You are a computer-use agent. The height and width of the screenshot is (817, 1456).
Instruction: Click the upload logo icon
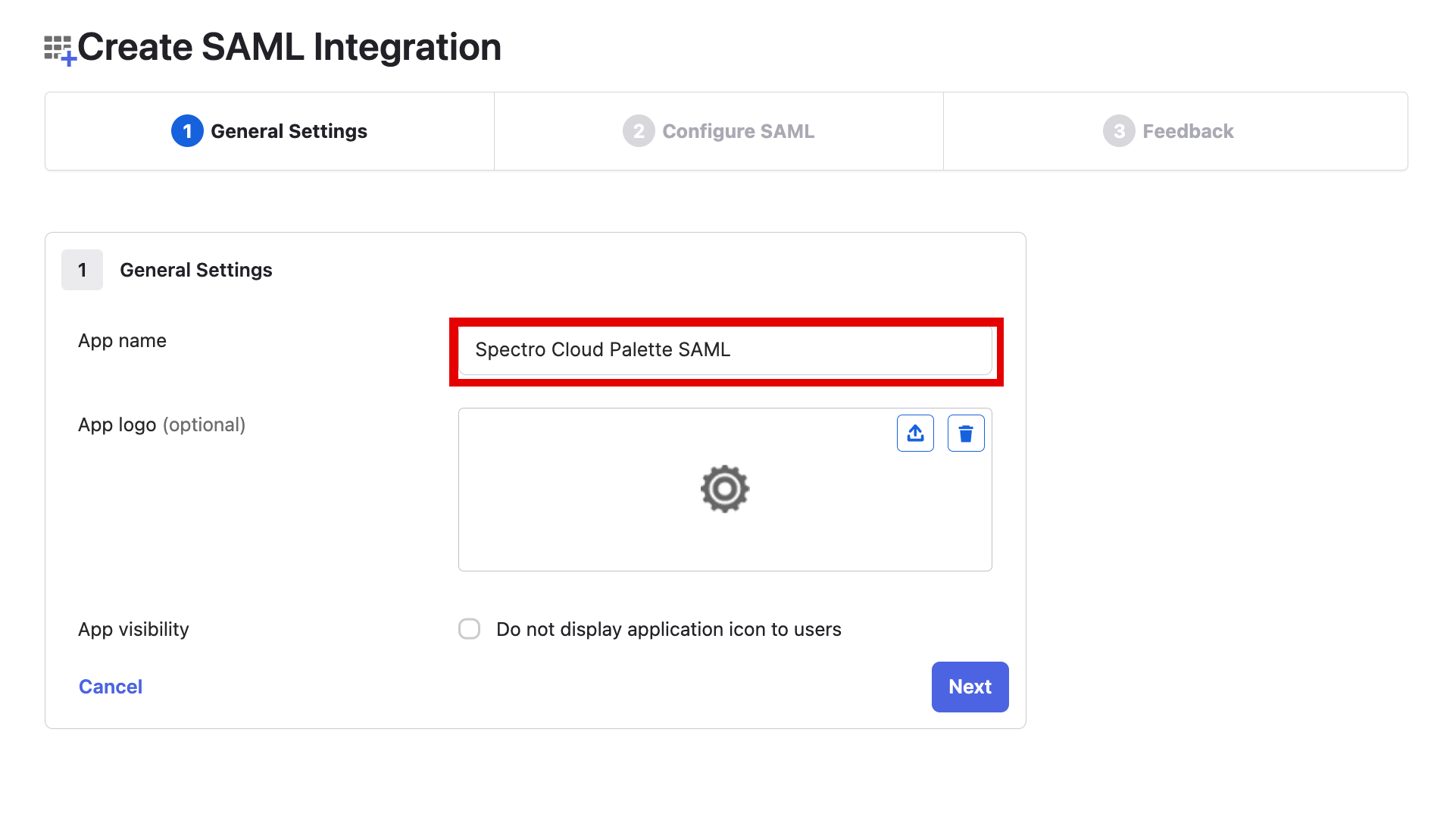coord(915,433)
